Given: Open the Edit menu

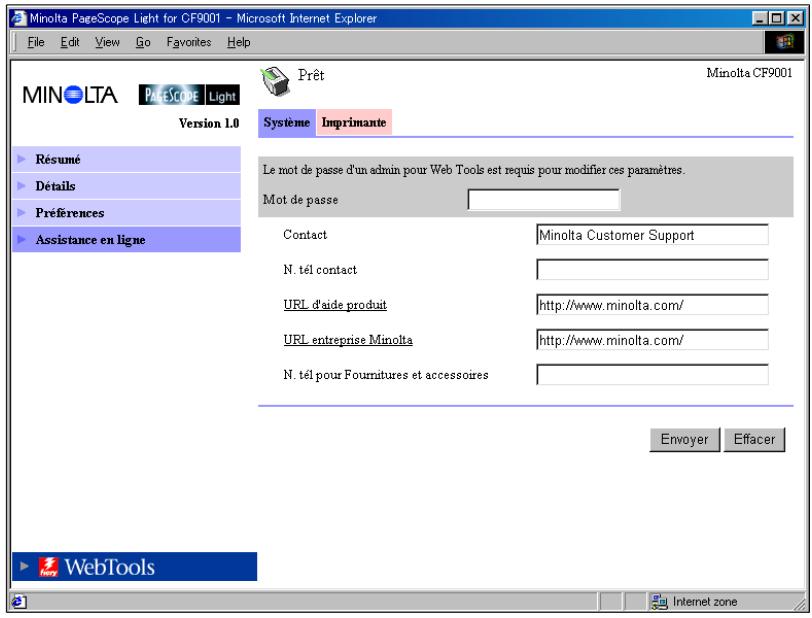Looking at the screenshot, I should tap(70, 42).
